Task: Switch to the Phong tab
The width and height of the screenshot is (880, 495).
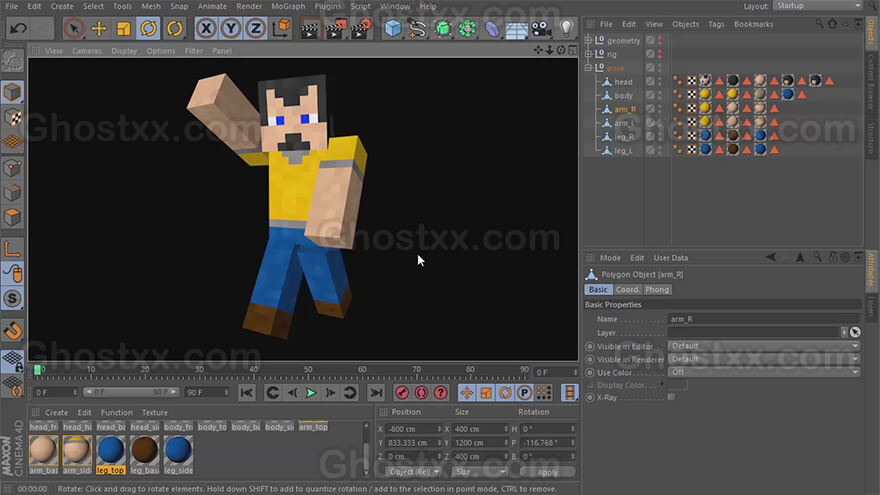Action: 657,290
